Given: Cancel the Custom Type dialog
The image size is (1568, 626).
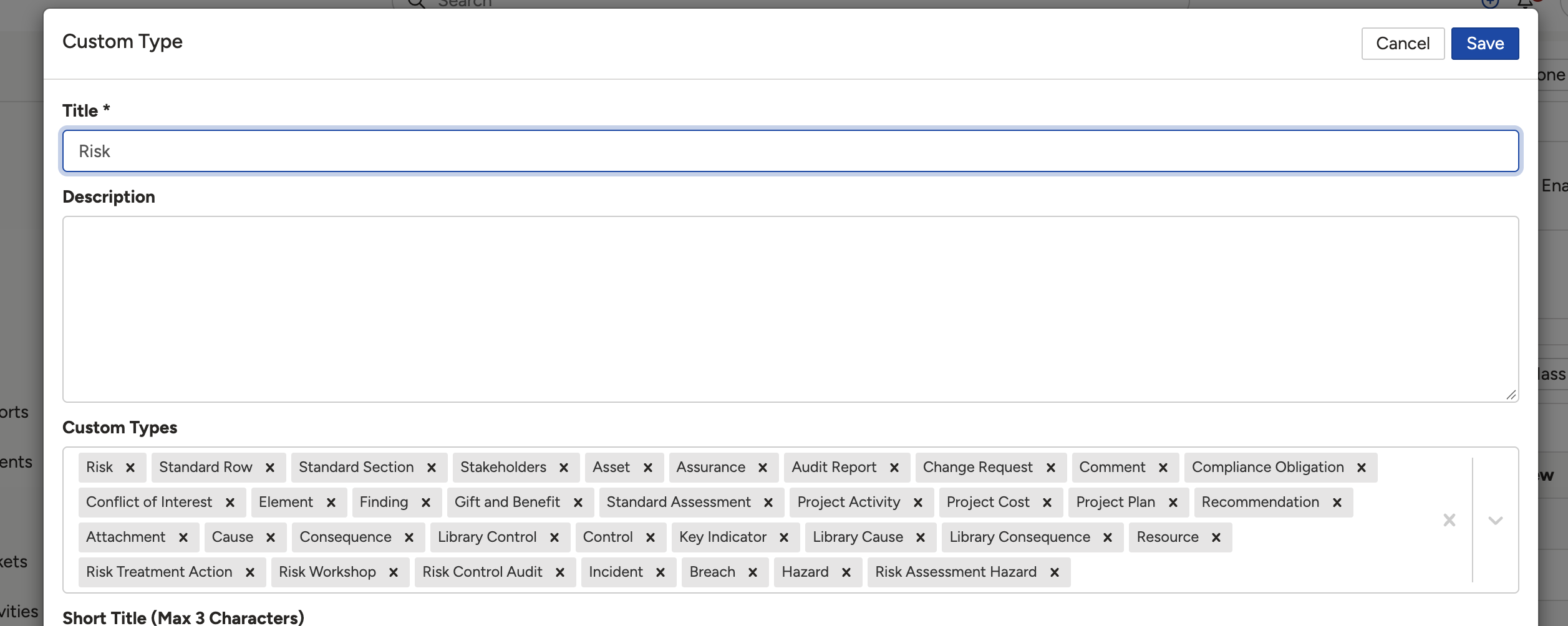Looking at the screenshot, I should click(x=1403, y=44).
